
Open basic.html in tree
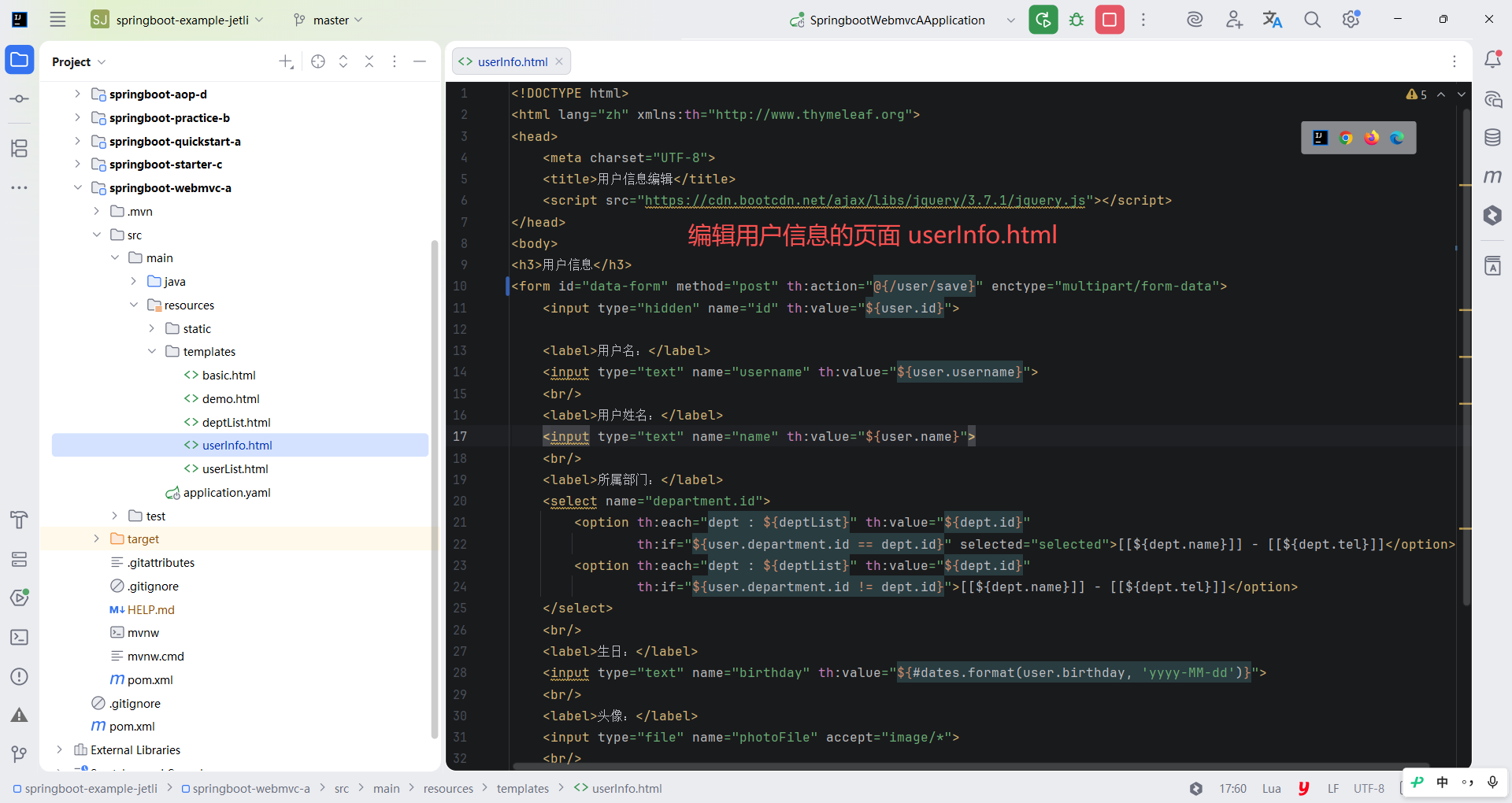[x=228, y=375]
